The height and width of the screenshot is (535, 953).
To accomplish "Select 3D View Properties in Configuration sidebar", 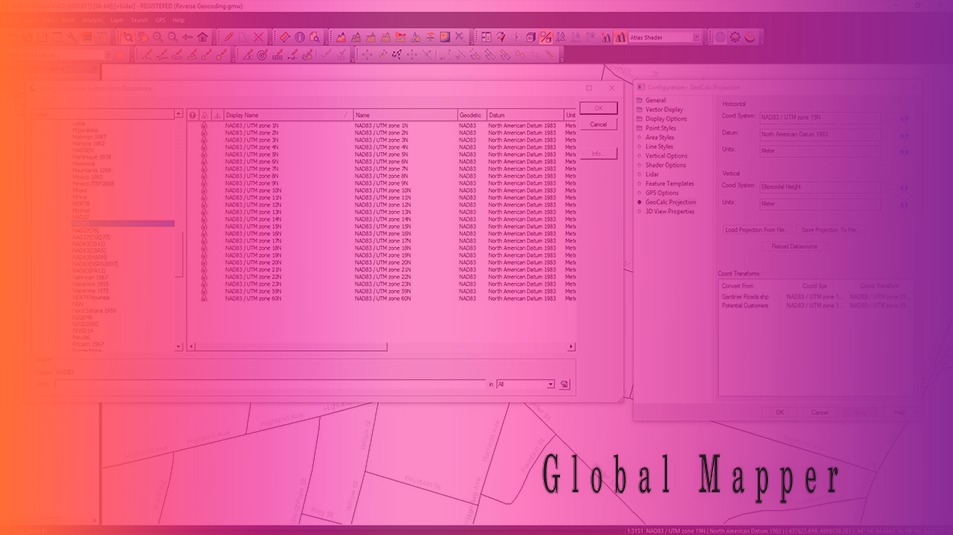I will [x=670, y=212].
